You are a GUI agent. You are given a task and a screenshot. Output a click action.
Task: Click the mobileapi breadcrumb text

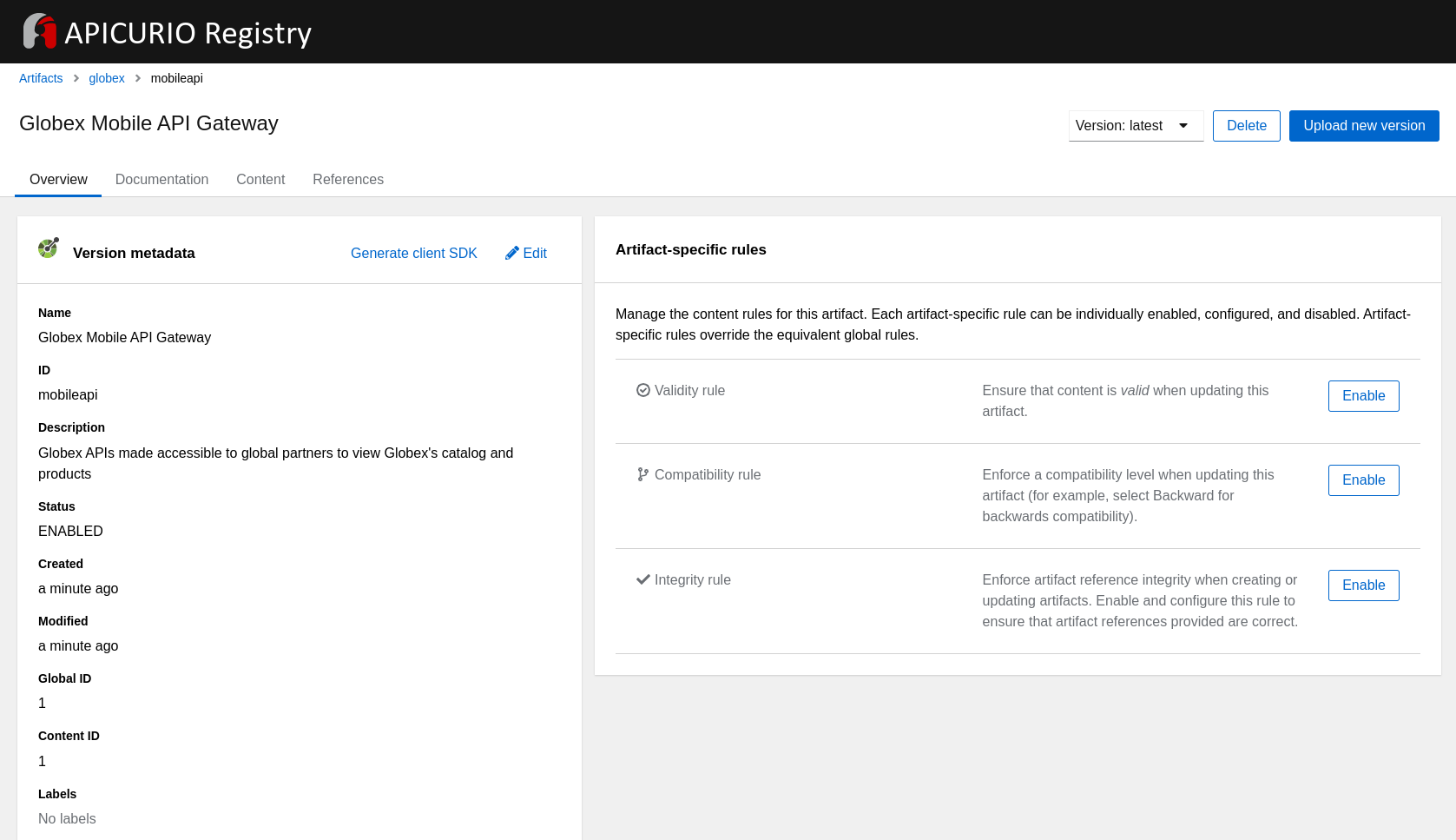point(177,78)
